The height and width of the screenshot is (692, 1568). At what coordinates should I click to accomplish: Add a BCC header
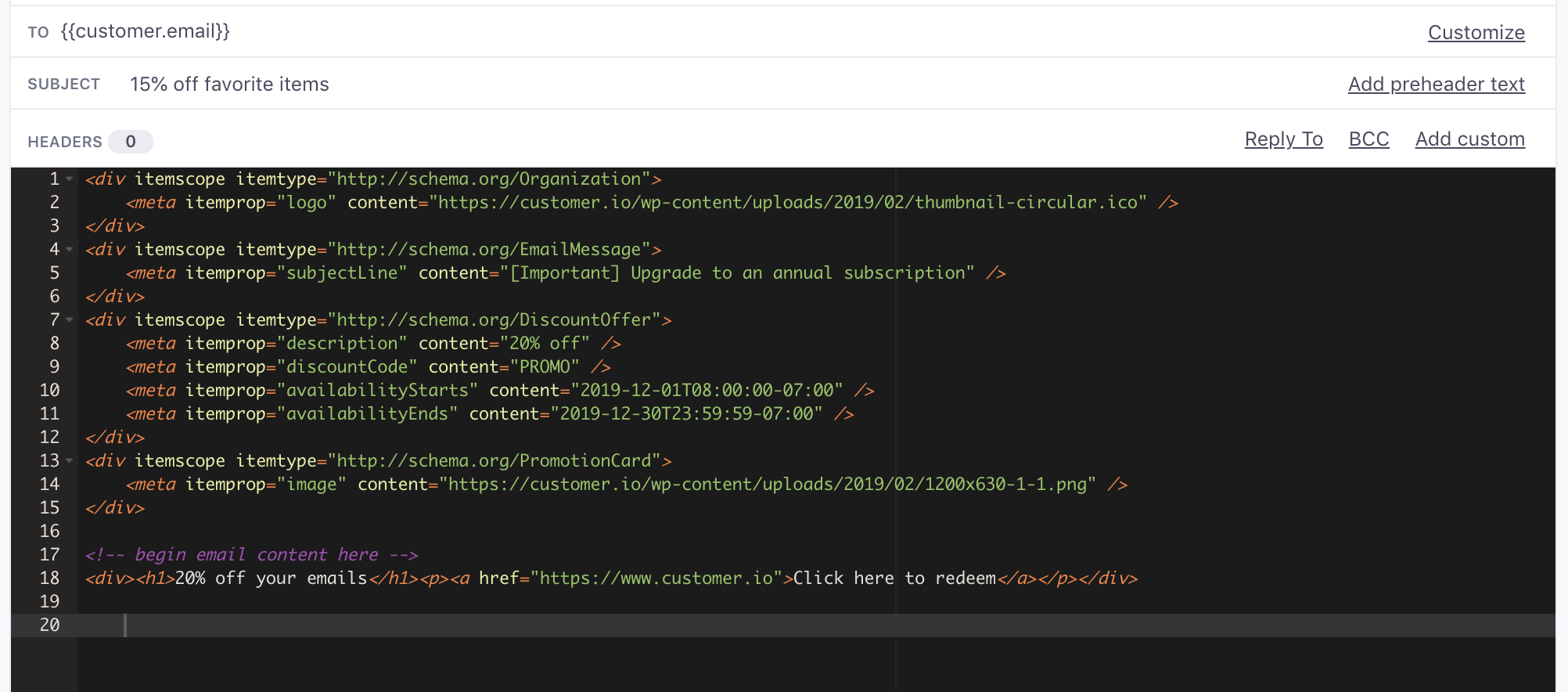tap(1368, 139)
